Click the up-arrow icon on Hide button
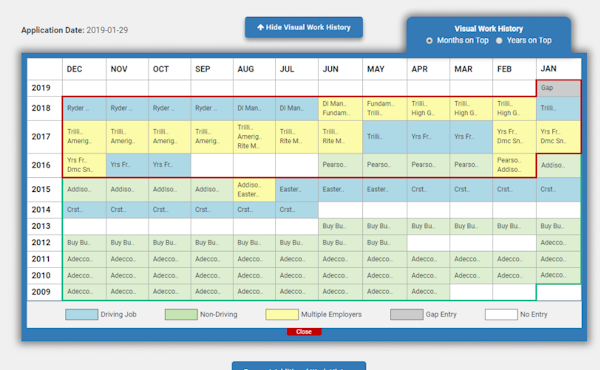This screenshot has width=600, height=370. 261,27
